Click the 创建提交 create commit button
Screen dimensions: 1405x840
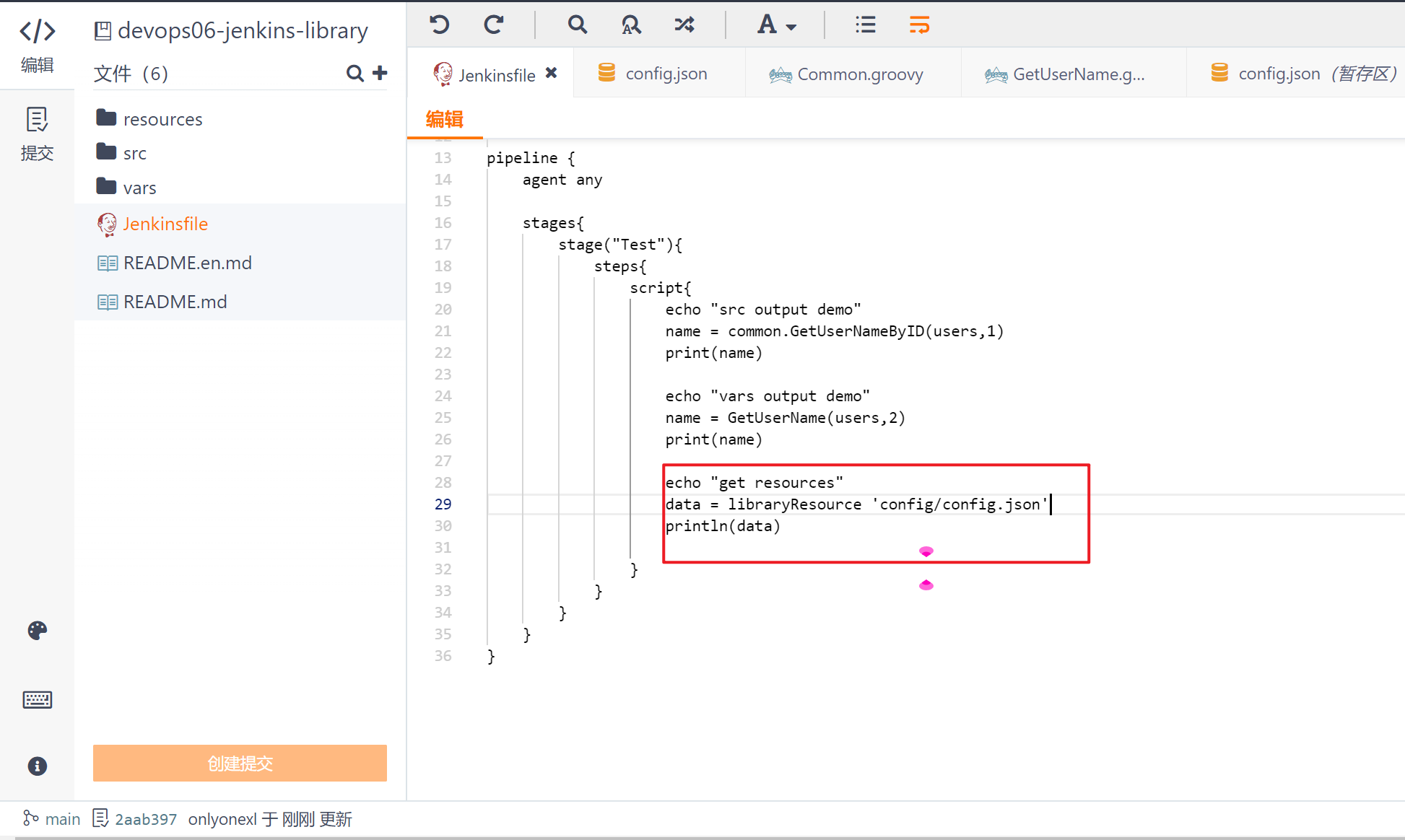tap(240, 763)
